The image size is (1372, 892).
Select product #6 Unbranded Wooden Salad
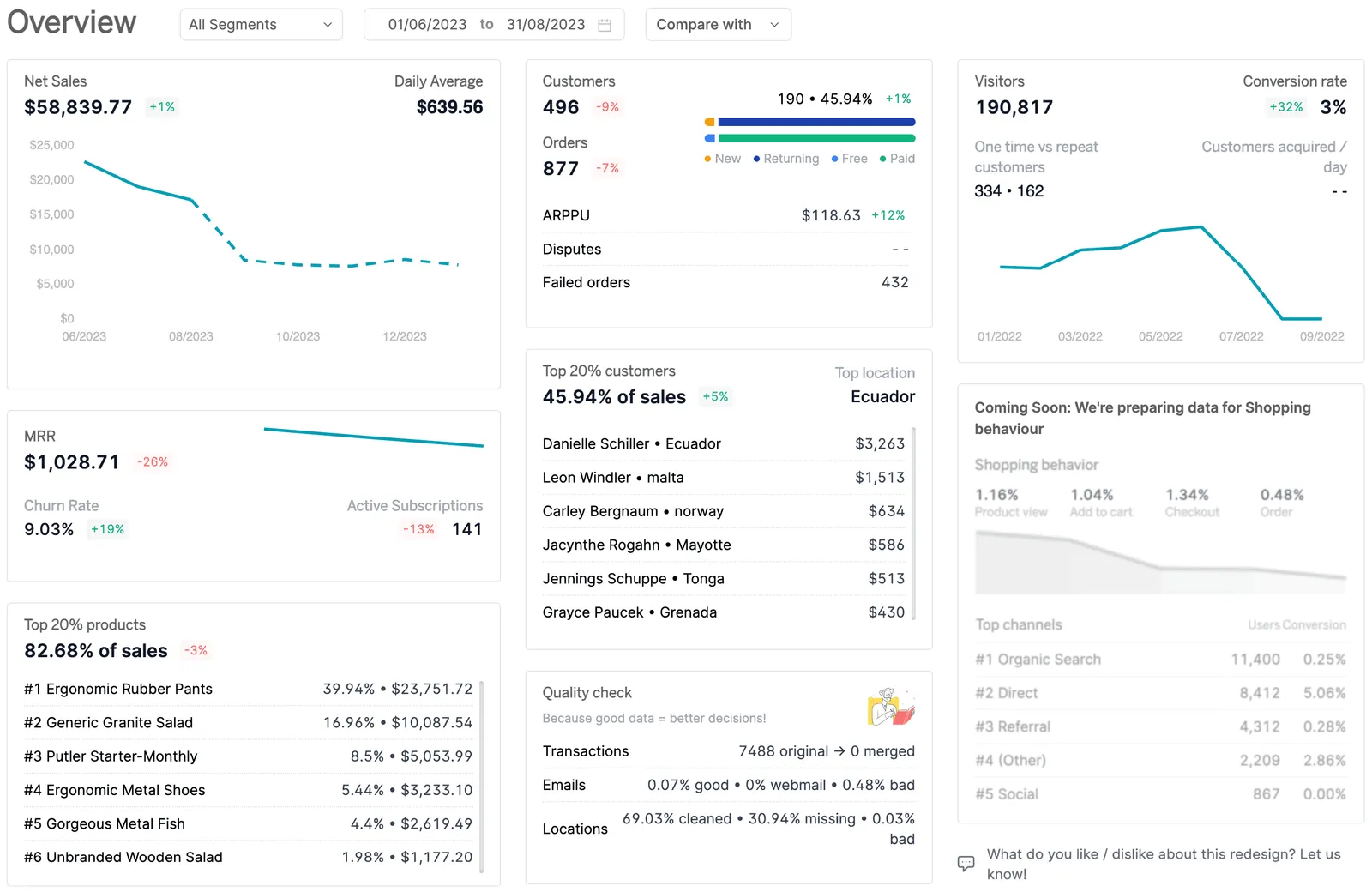[x=248, y=857]
